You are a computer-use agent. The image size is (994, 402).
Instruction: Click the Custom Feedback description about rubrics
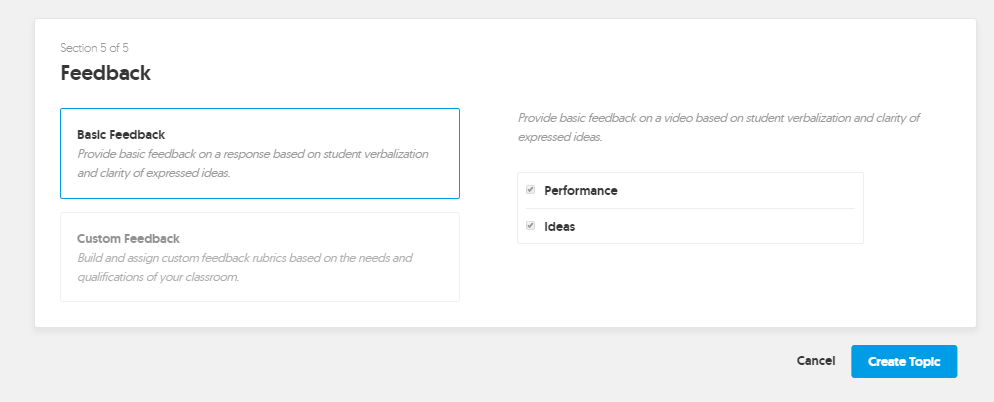(244, 258)
